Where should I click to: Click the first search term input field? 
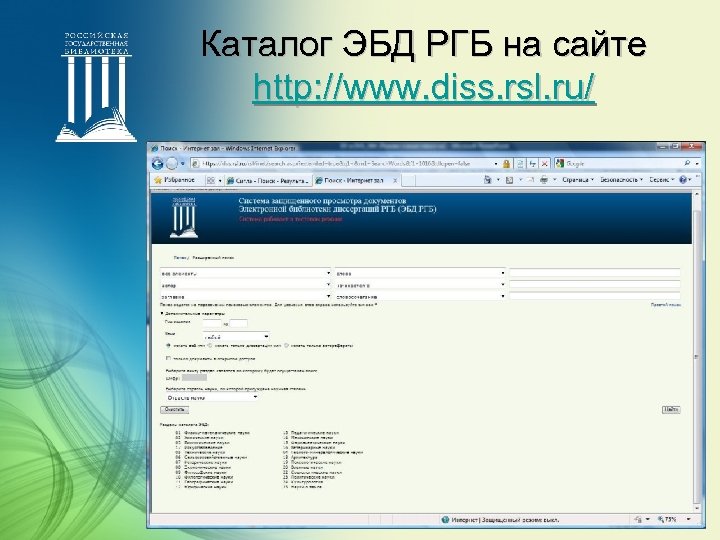pyautogui.click(x=595, y=273)
